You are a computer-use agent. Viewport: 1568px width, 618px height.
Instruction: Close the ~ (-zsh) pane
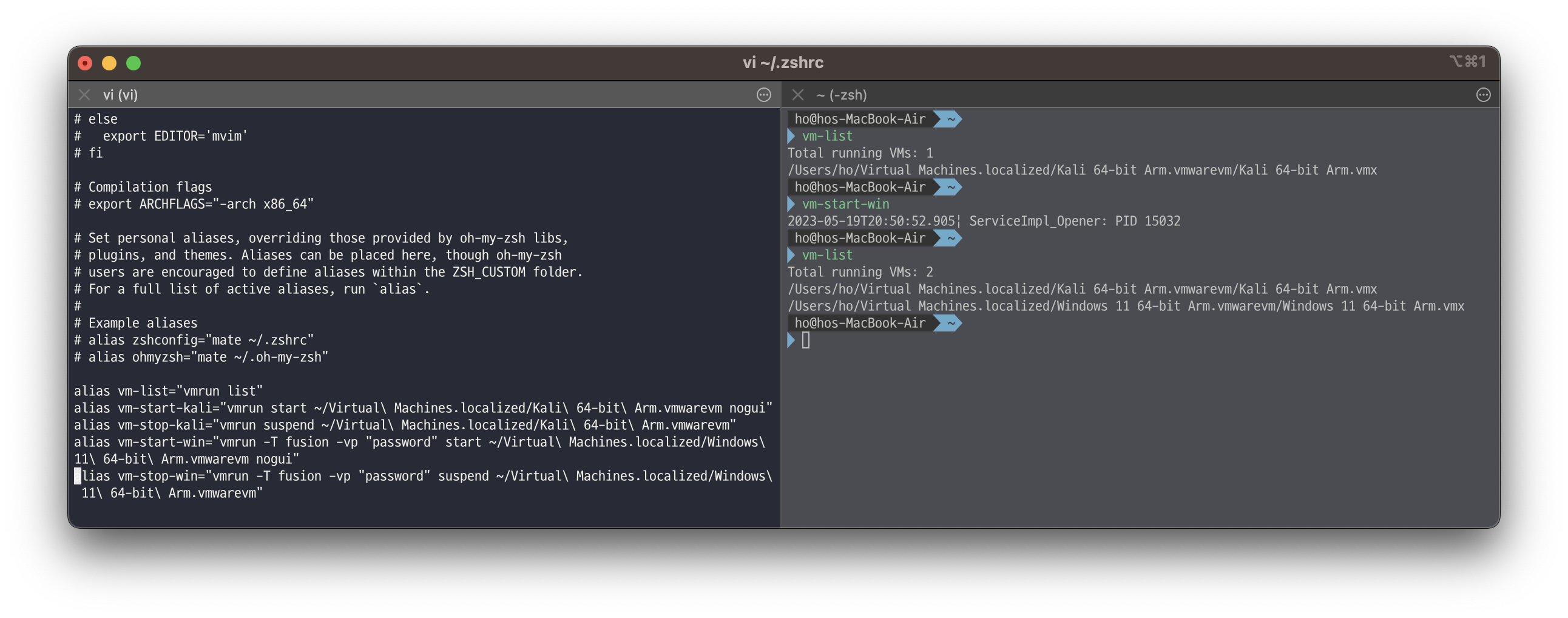(x=798, y=95)
